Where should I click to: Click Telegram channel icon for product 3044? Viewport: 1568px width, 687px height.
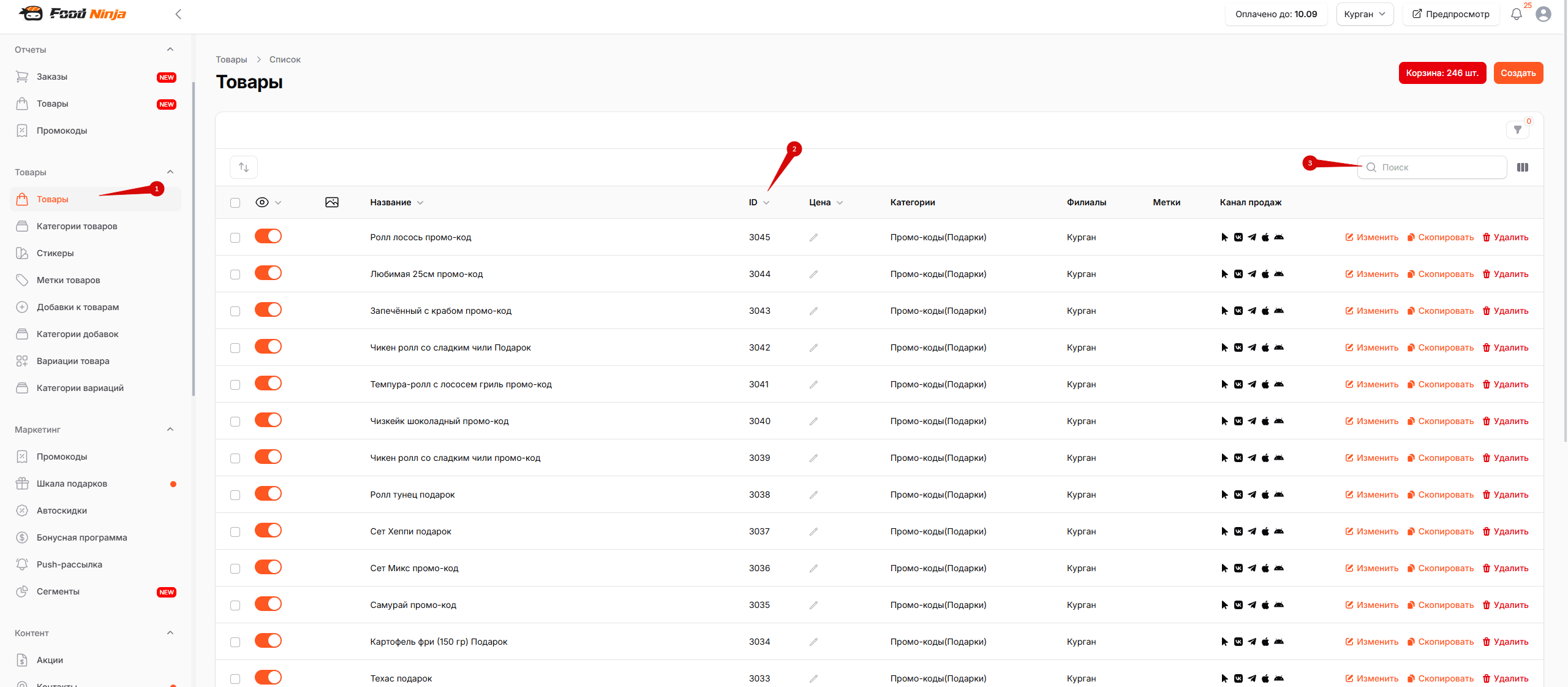(x=1252, y=274)
